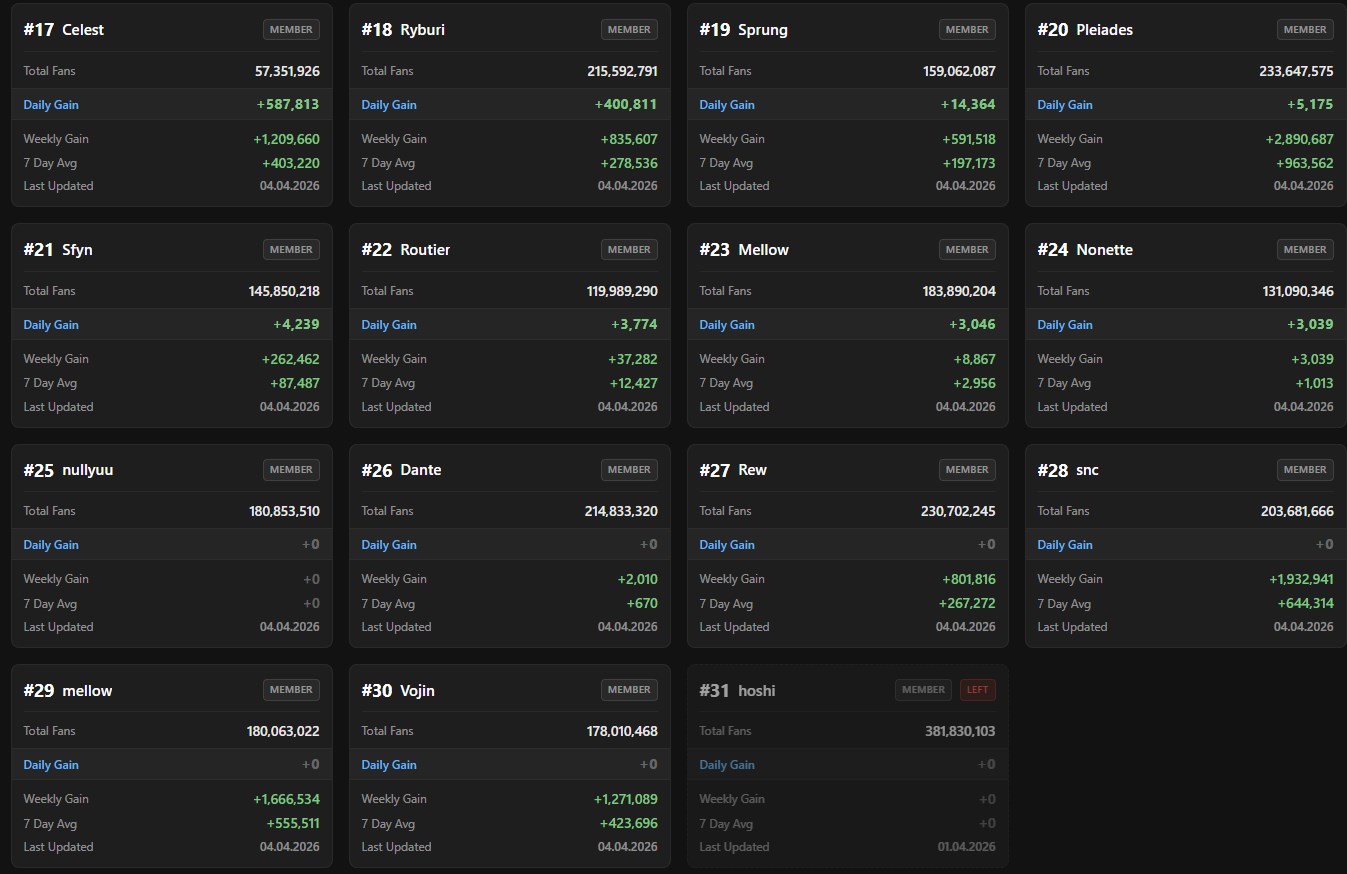Select the weekly gain value +2,010
Screen dimensions: 1347x874
coord(638,579)
